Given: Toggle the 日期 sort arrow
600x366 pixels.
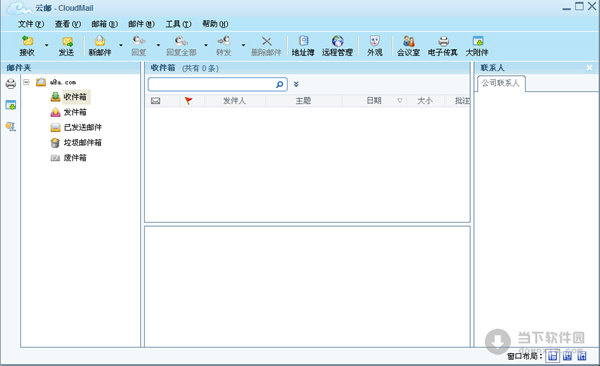Looking at the screenshot, I should pos(400,101).
